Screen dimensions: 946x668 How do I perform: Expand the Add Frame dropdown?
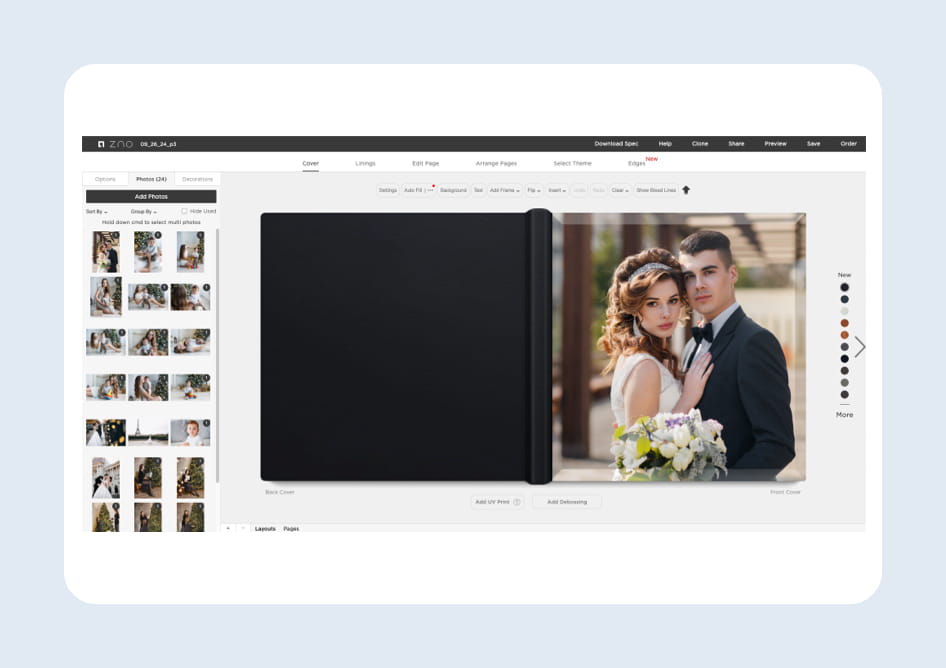coord(504,190)
